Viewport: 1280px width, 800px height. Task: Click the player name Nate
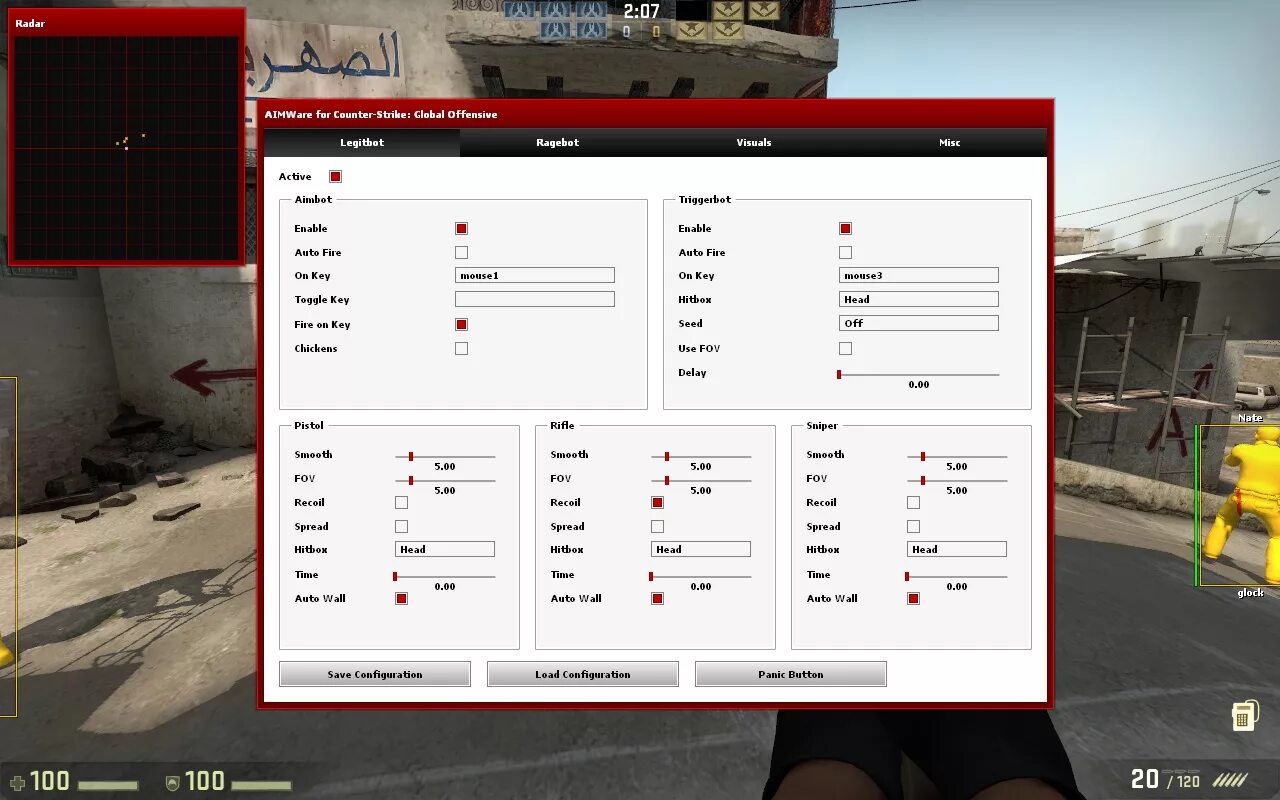1250,418
